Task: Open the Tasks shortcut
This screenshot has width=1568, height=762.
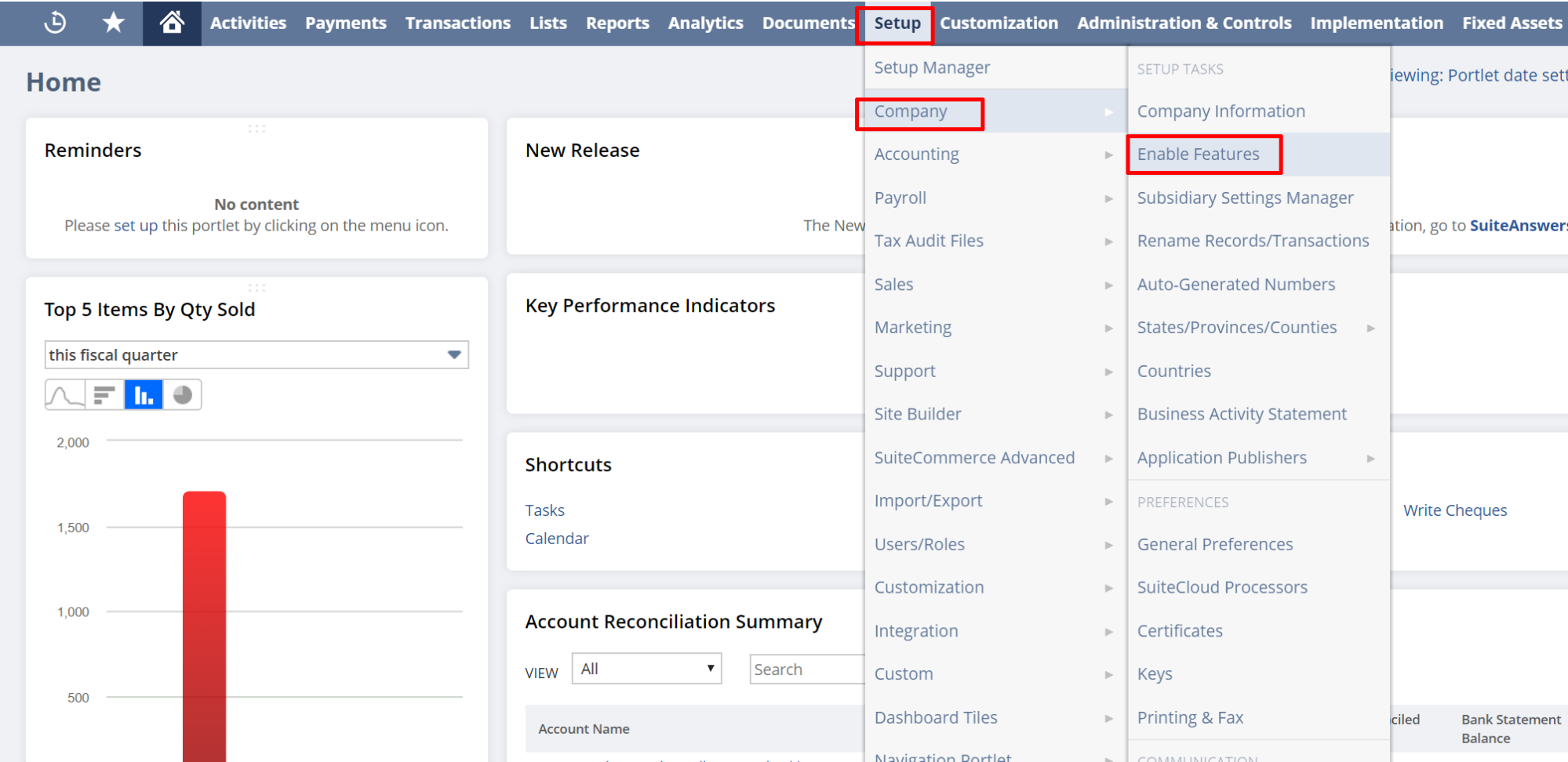Action: [544, 510]
